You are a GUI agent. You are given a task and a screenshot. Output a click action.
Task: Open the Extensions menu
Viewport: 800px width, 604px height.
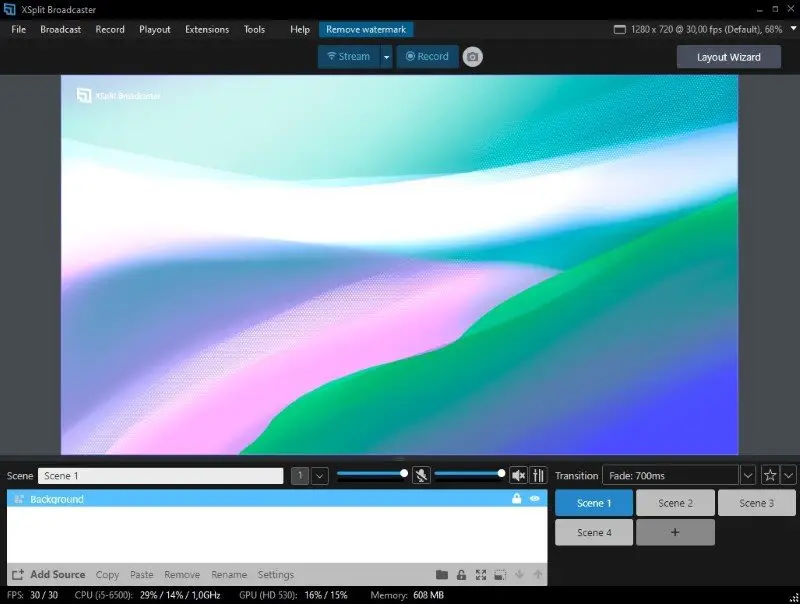pyautogui.click(x=207, y=29)
